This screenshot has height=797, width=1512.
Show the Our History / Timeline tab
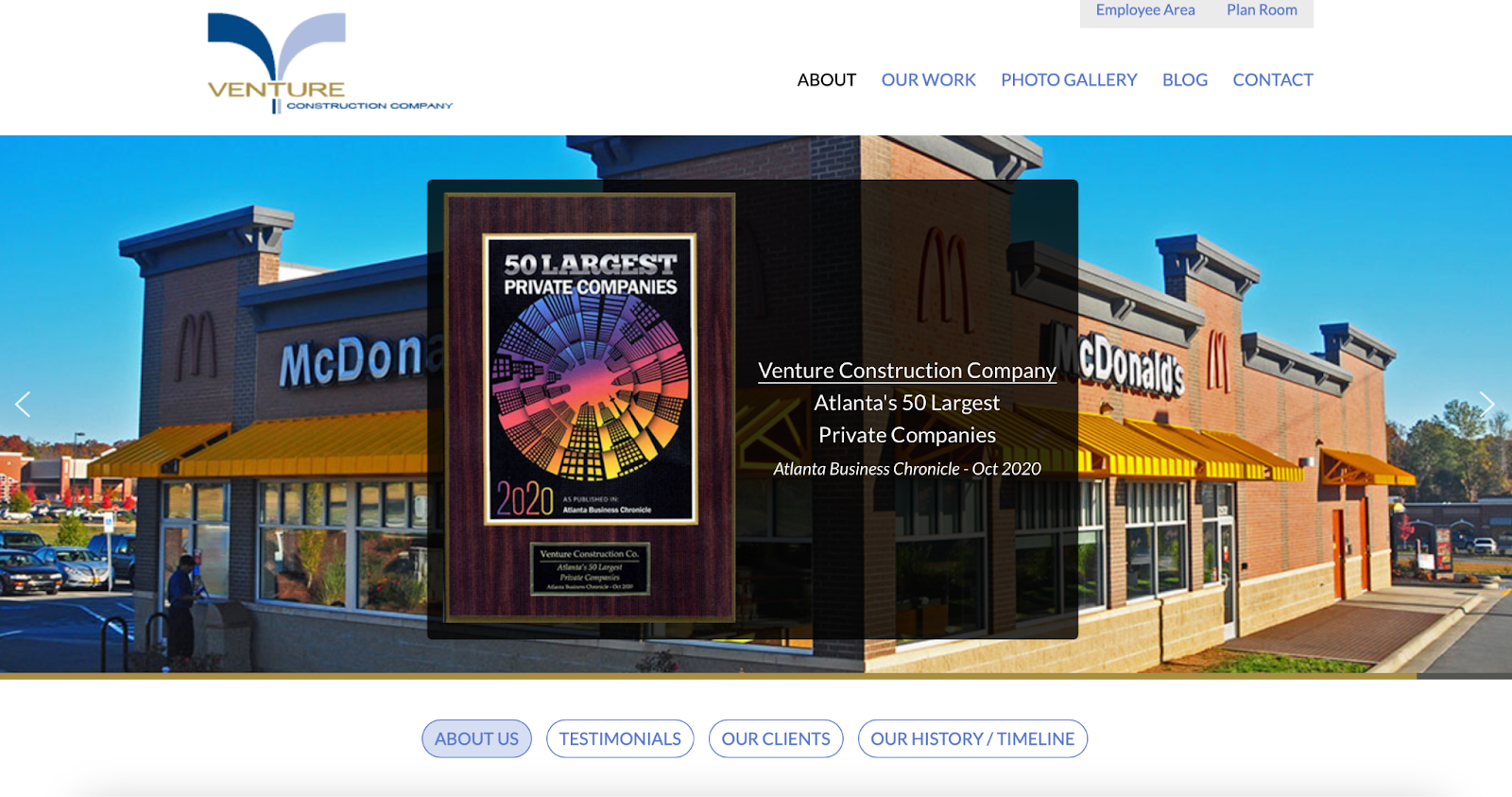972,738
